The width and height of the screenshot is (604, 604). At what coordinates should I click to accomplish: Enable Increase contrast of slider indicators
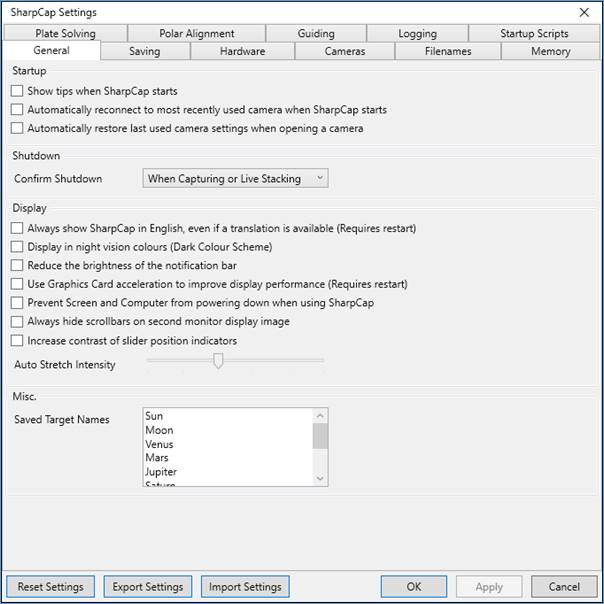[17, 341]
